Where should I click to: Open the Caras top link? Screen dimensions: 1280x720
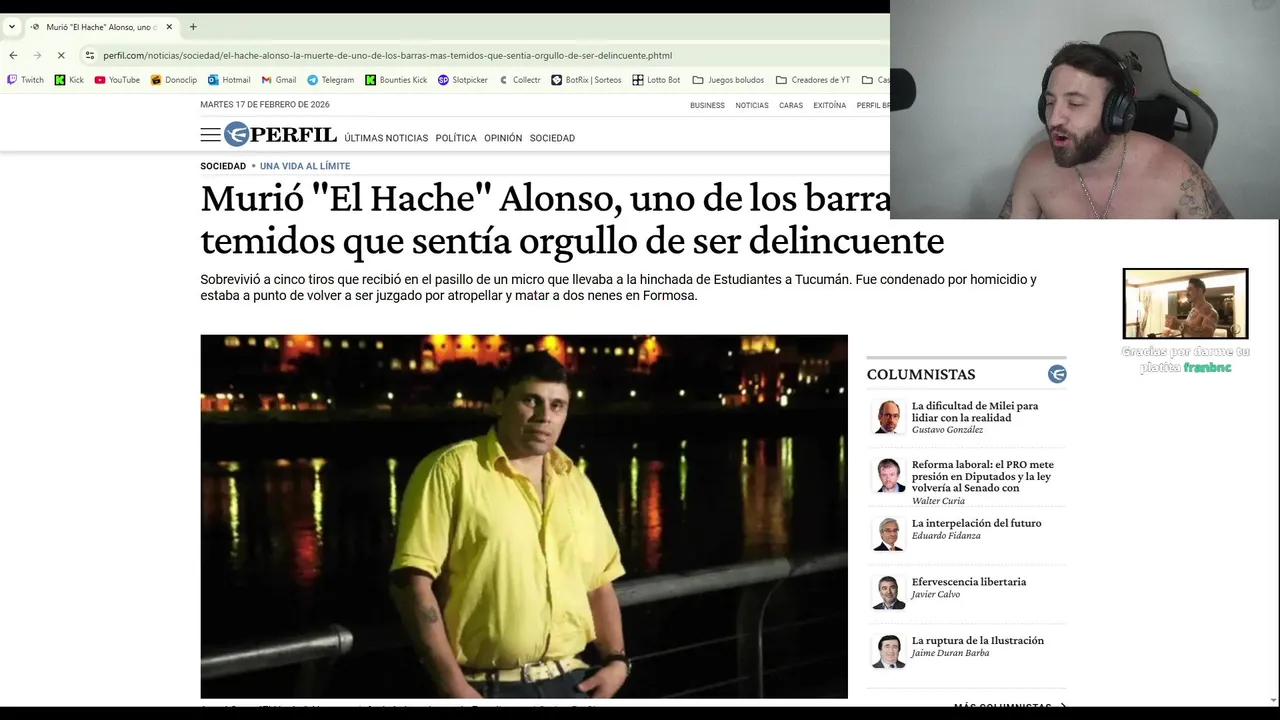(791, 105)
